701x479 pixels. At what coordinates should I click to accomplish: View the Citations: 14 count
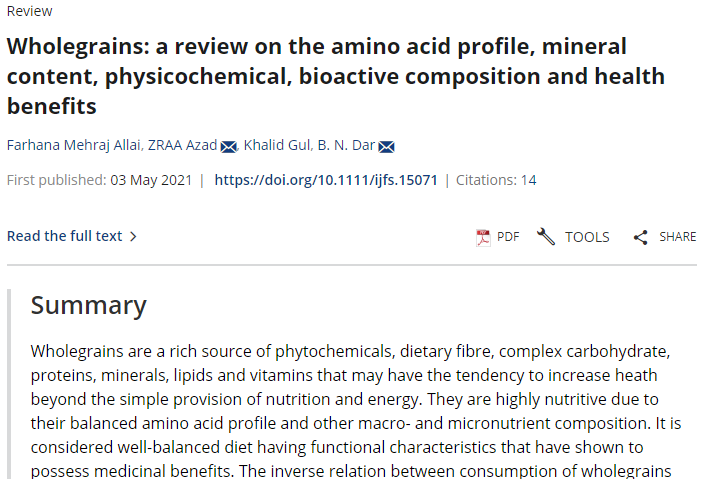click(x=496, y=180)
